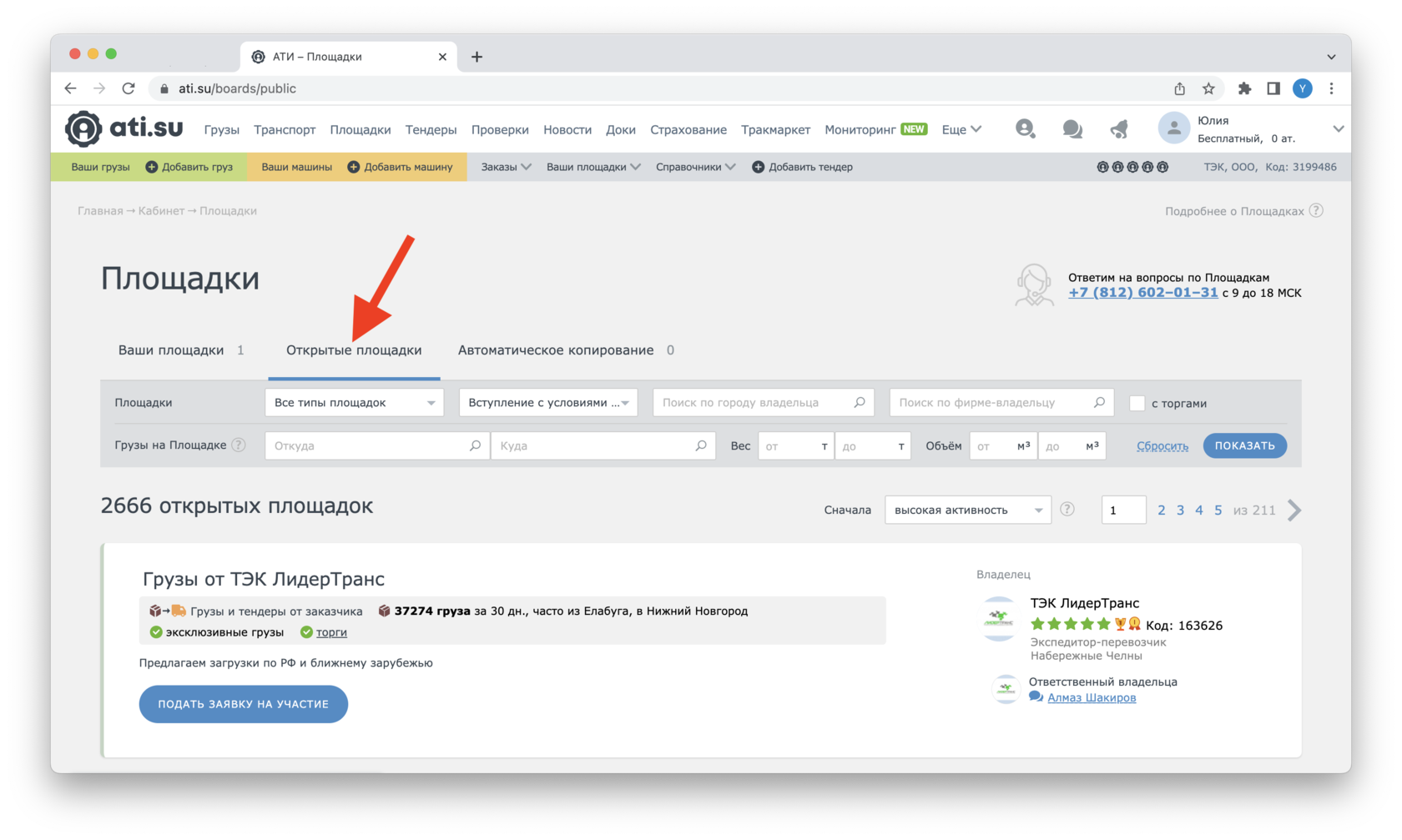Bookmark this page with star icon
The height and width of the screenshot is (840, 1402).
pyautogui.click(x=1208, y=88)
